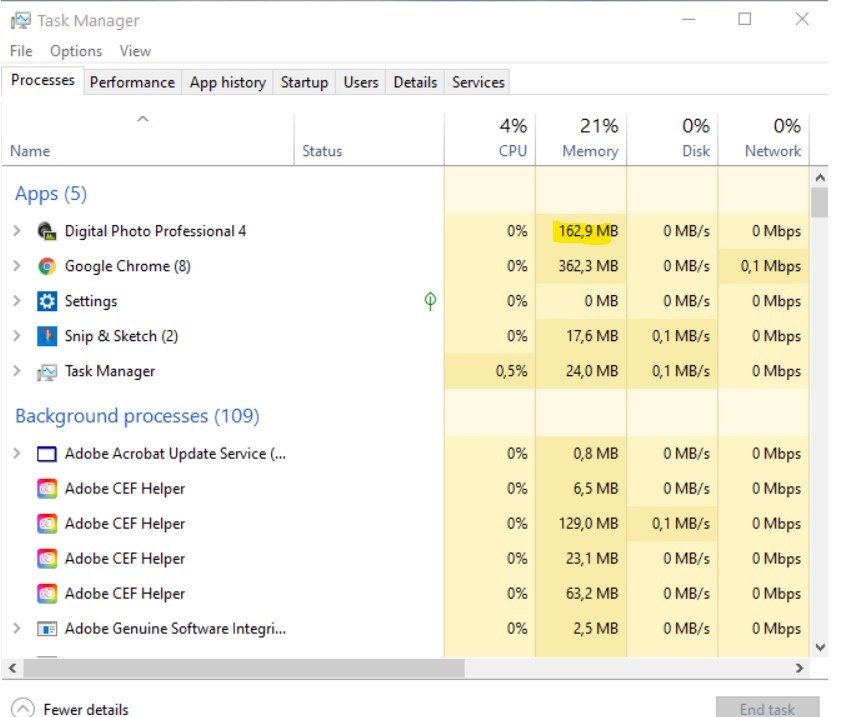Expand the Google Chrome process group
This screenshot has height=717, width=845.
coord(16,266)
